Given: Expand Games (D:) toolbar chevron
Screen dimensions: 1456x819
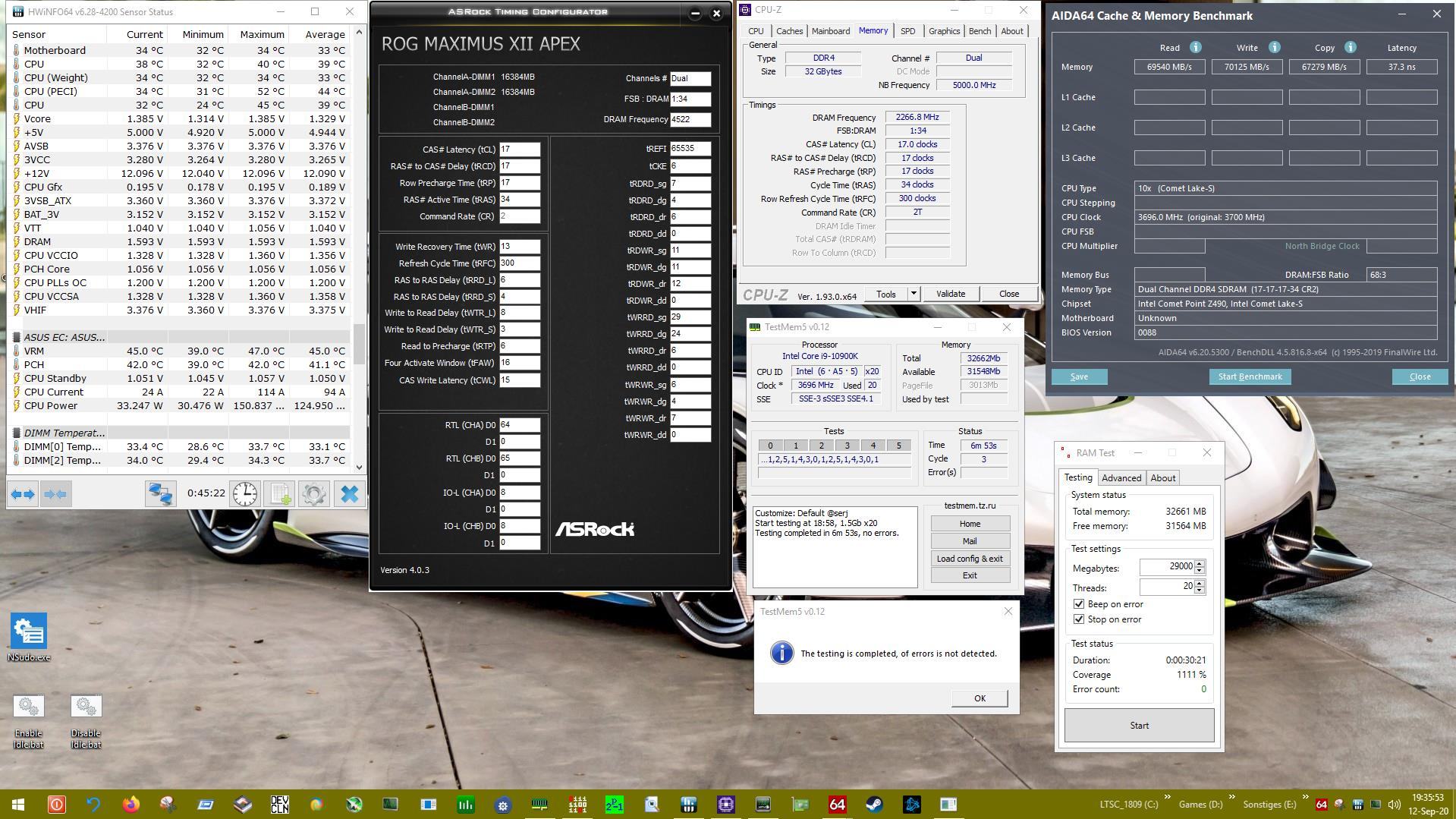Looking at the screenshot, I should click(1231, 798).
